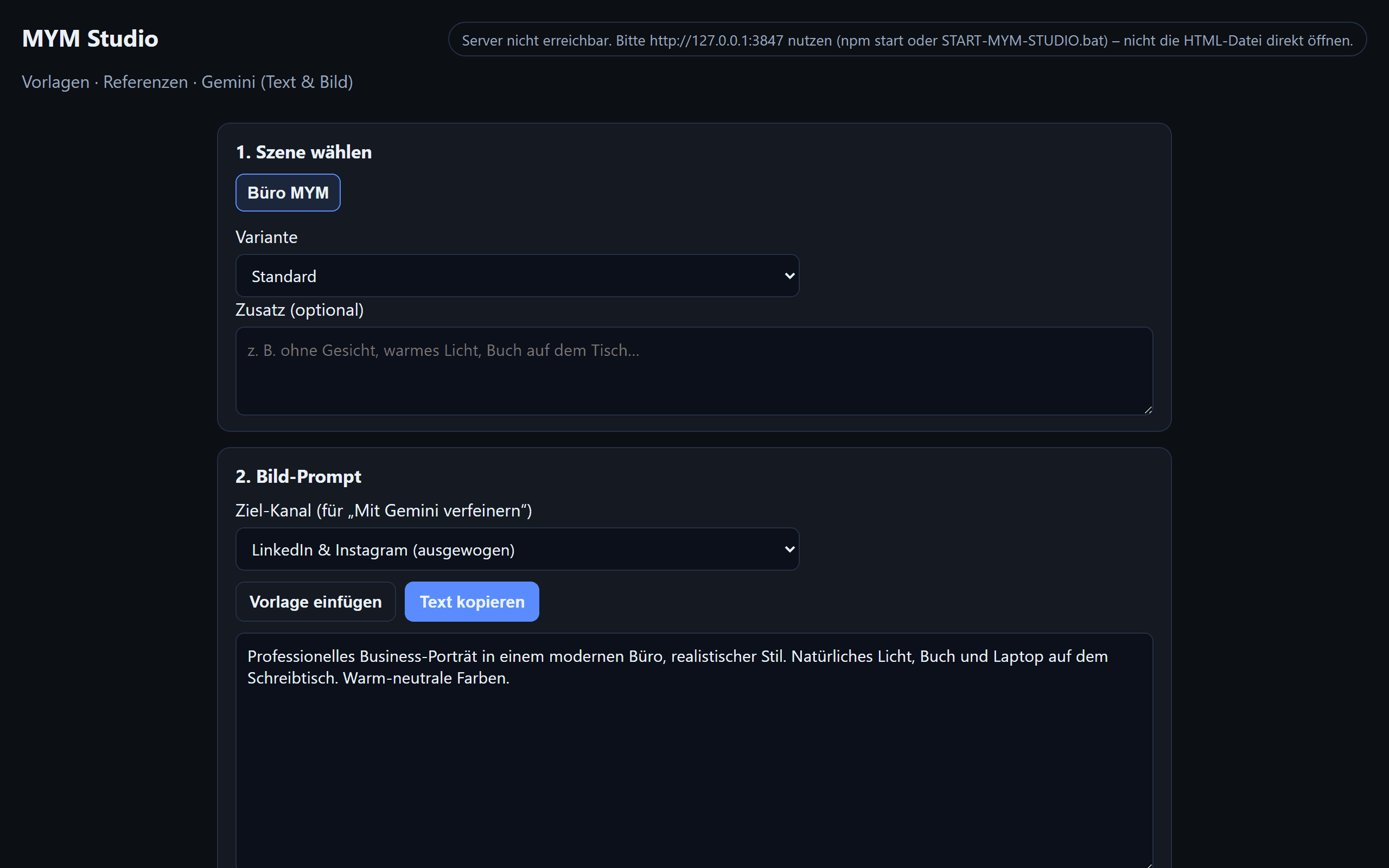Viewport: 1389px width, 868px height.
Task: Click the server not reachable status message
Action: (907, 40)
